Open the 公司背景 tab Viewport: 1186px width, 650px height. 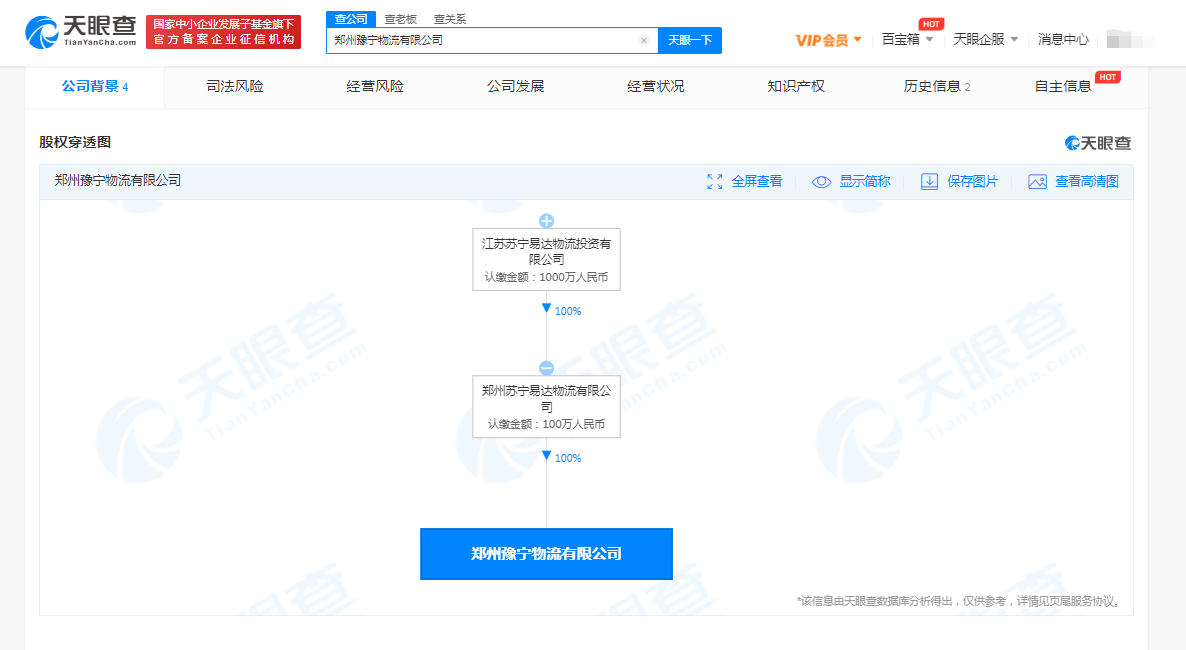tap(95, 86)
